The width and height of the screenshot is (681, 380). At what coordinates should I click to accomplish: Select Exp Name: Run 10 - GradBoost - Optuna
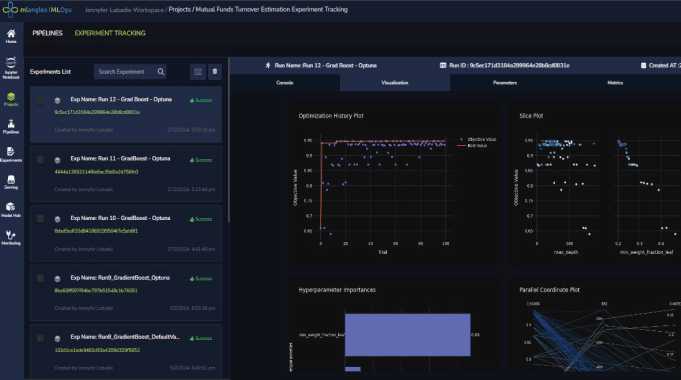click(120, 218)
